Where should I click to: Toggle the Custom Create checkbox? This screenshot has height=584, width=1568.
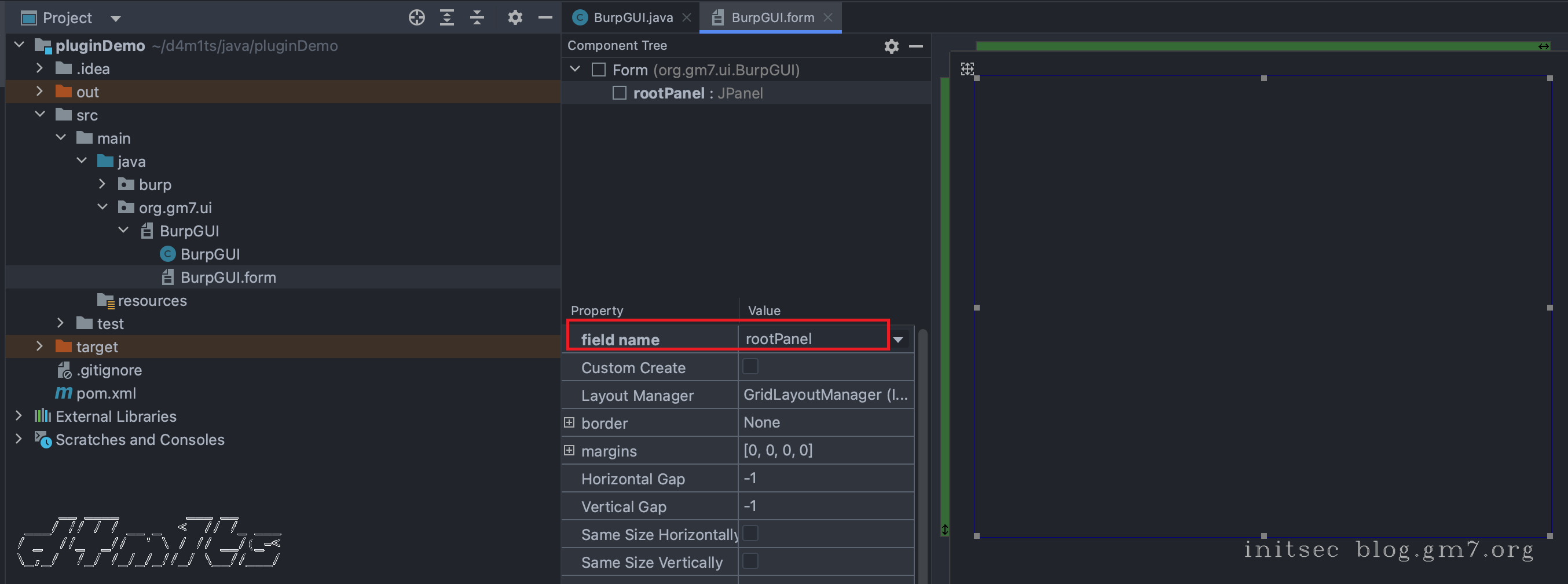tap(750, 367)
